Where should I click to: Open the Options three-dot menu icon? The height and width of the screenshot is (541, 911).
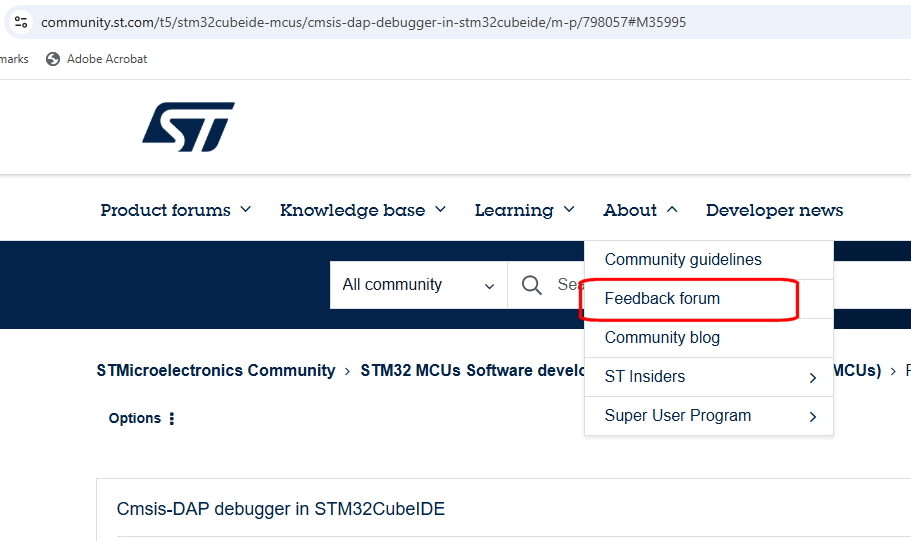coord(171,418)
